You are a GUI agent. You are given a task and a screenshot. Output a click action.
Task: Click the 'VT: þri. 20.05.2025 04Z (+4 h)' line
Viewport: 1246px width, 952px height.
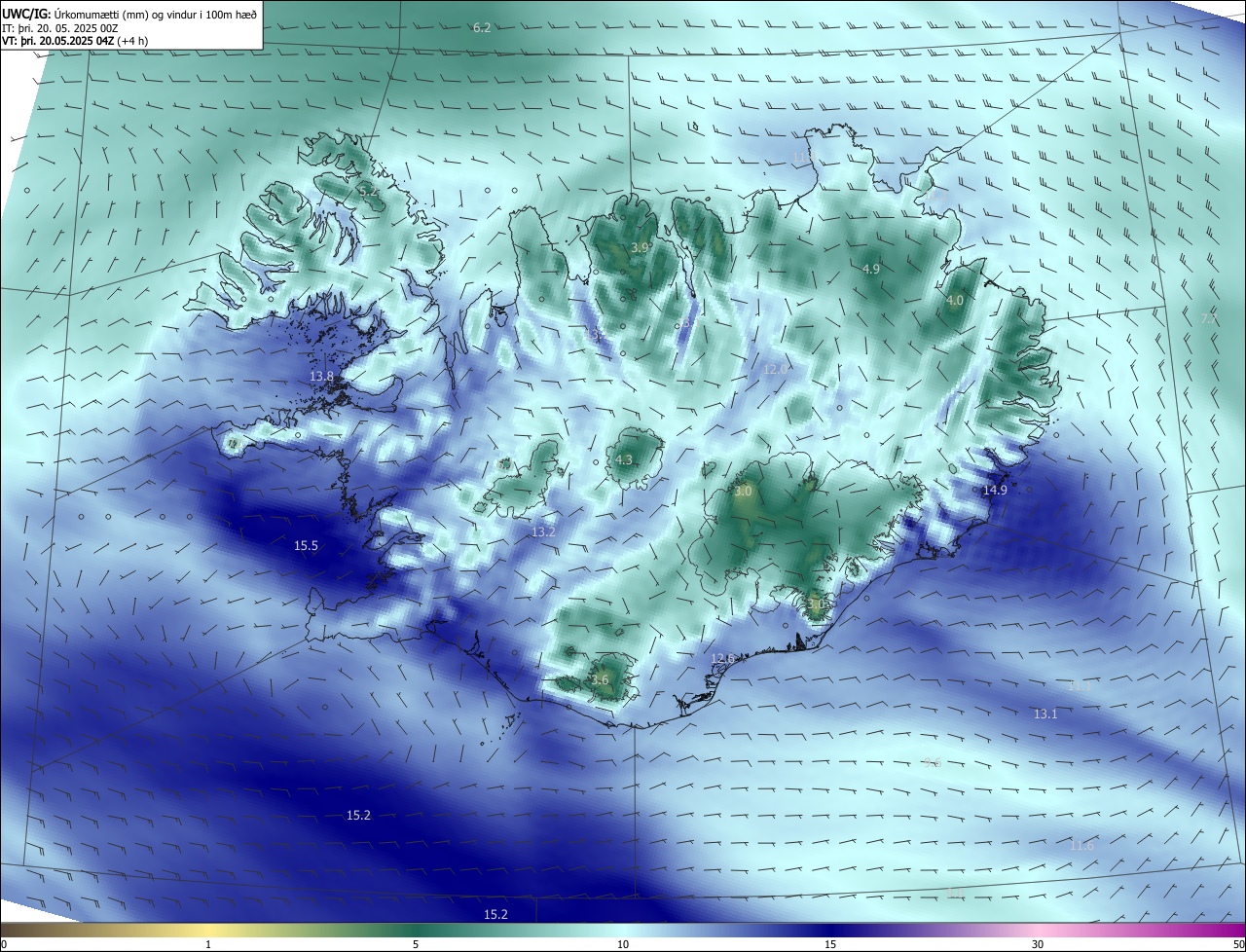(75, 42)
